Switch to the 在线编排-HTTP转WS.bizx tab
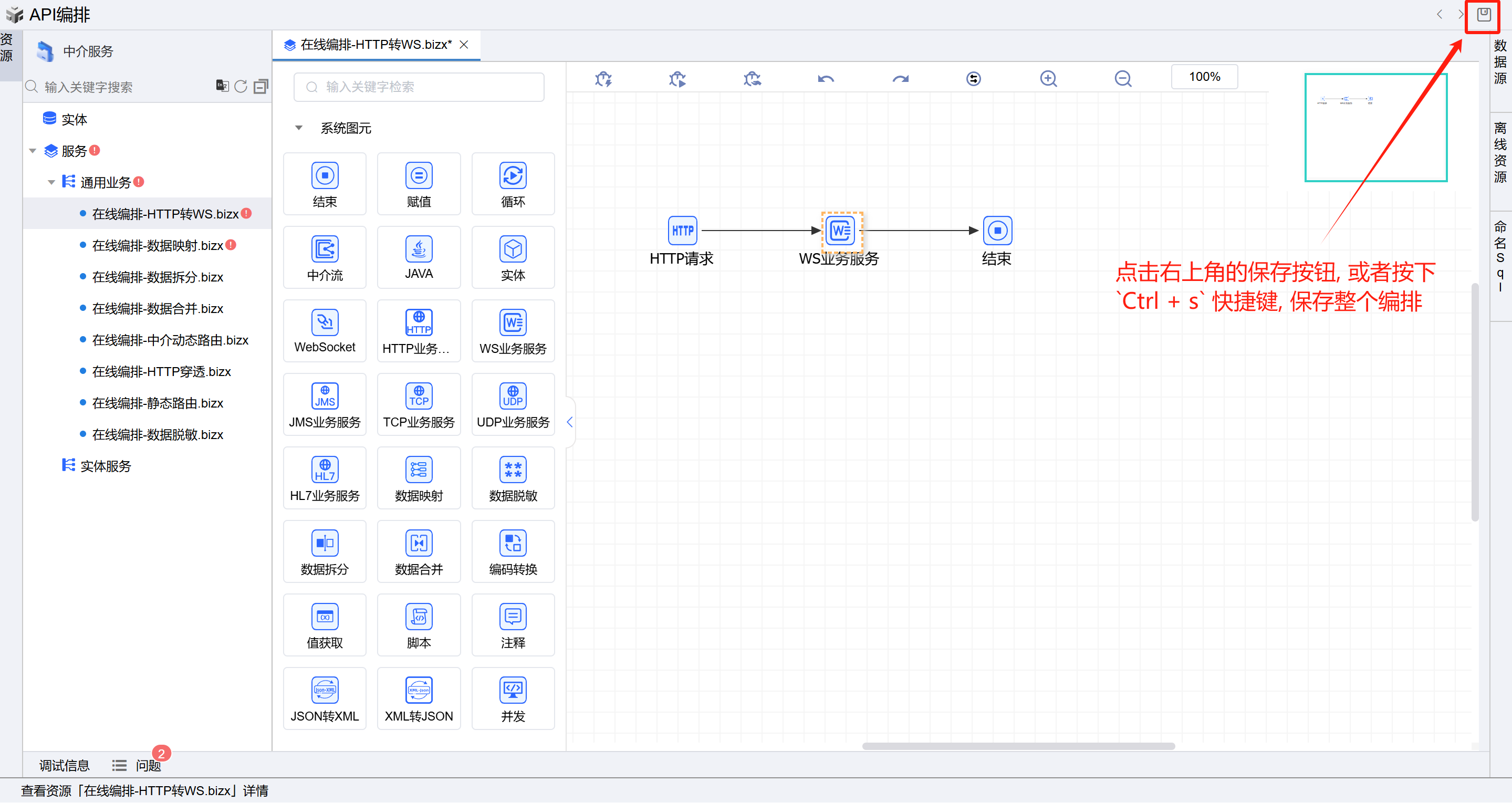 click(x=376, y=45)
